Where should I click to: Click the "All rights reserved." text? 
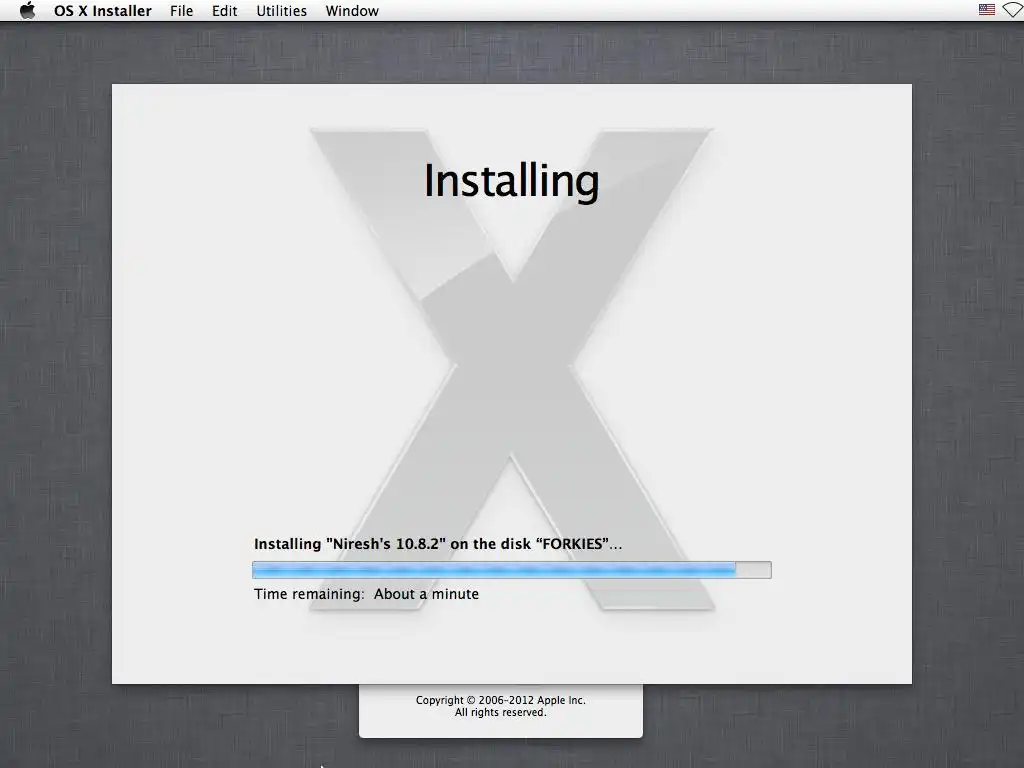pyautogui.click(x=500, y=712)
